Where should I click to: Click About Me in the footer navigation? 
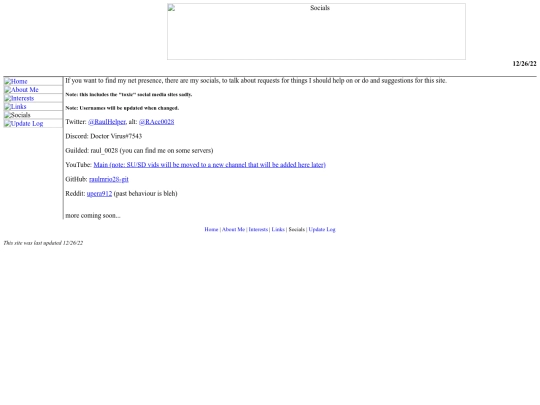[233, 229]
